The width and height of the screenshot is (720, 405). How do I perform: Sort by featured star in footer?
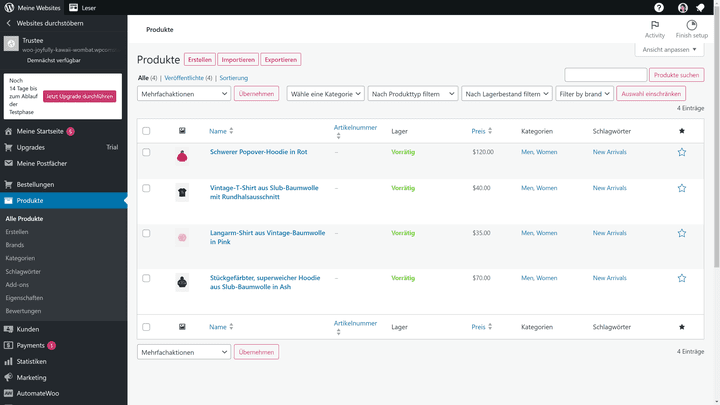coord(682,327)
